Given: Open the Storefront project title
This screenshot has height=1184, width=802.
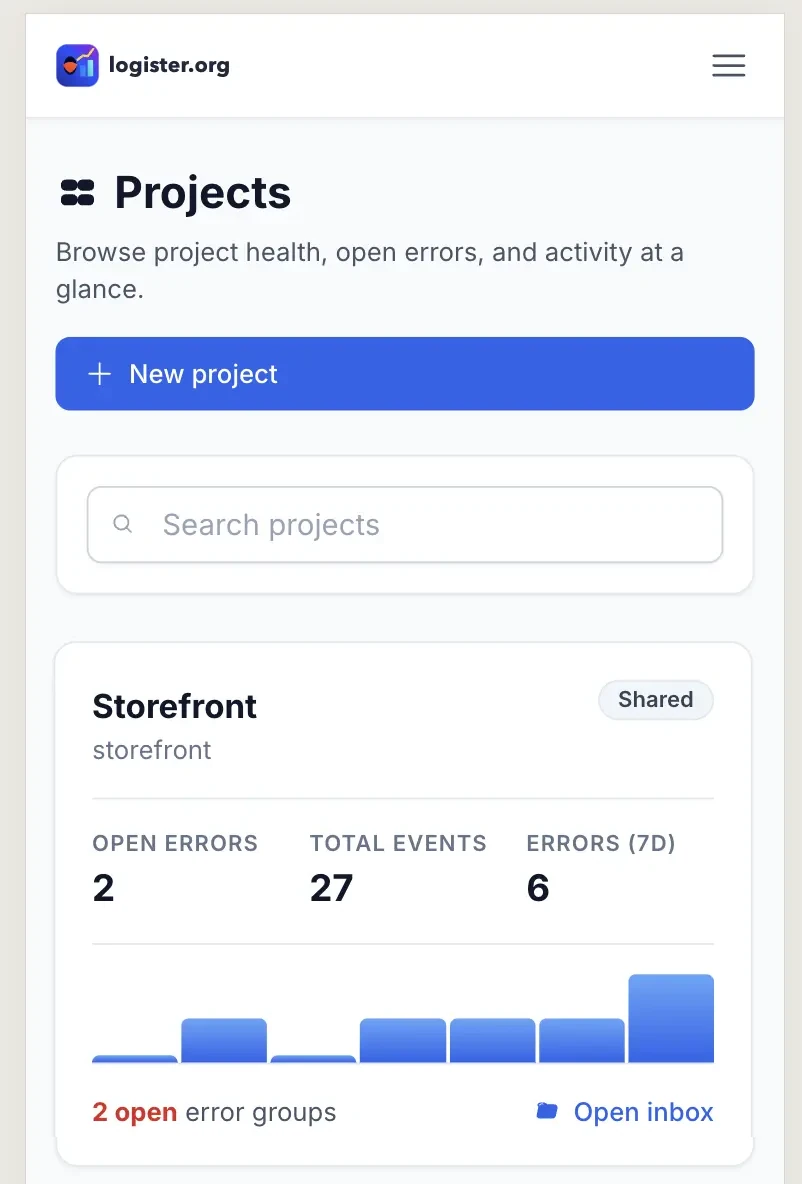Looking at the screenshot, I should [174, 706].
